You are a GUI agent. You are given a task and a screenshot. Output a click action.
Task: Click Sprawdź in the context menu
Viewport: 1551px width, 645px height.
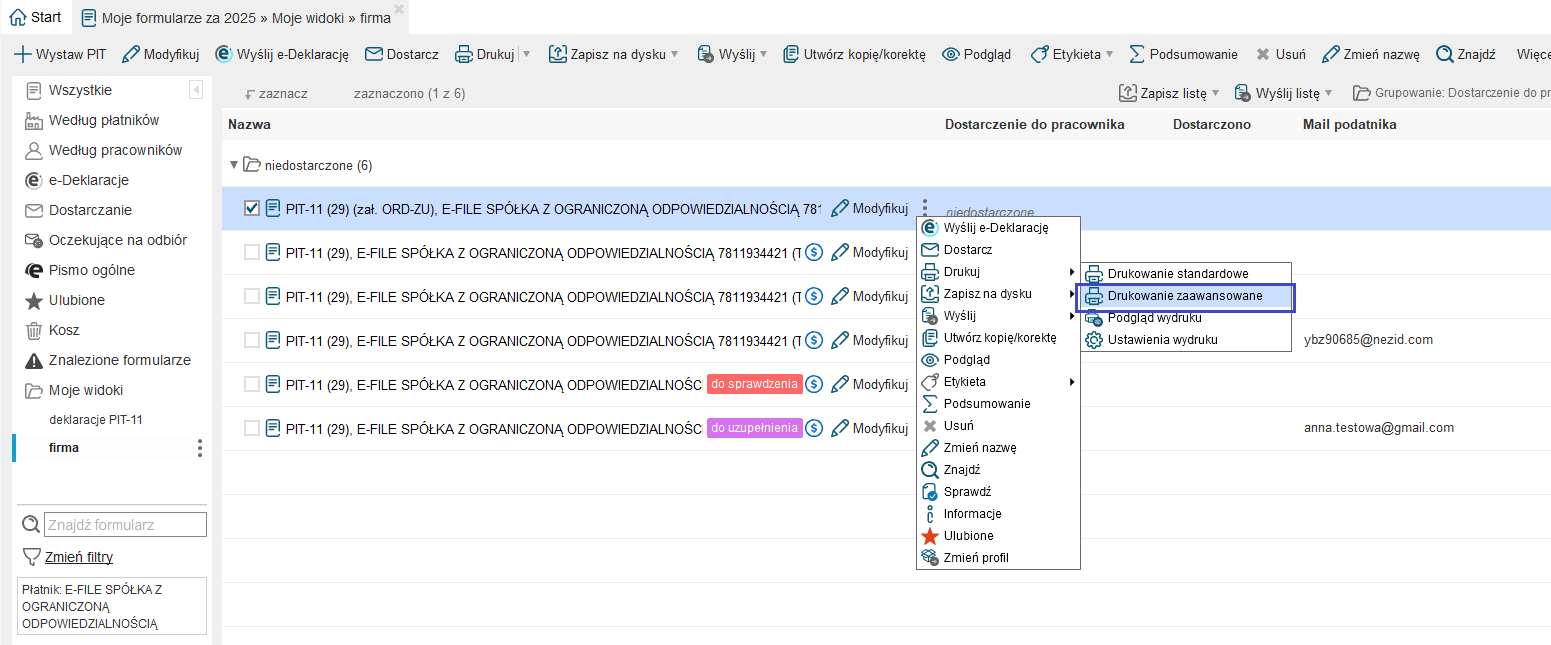click(x=966, y=492)
